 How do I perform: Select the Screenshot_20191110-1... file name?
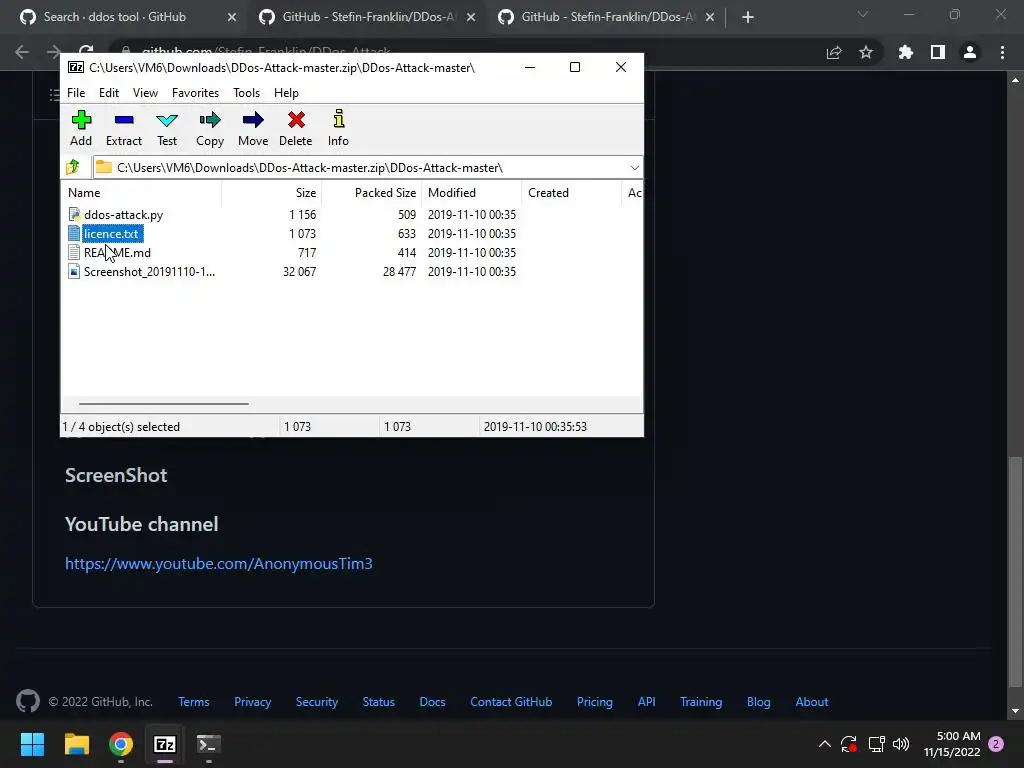point(149,271)
